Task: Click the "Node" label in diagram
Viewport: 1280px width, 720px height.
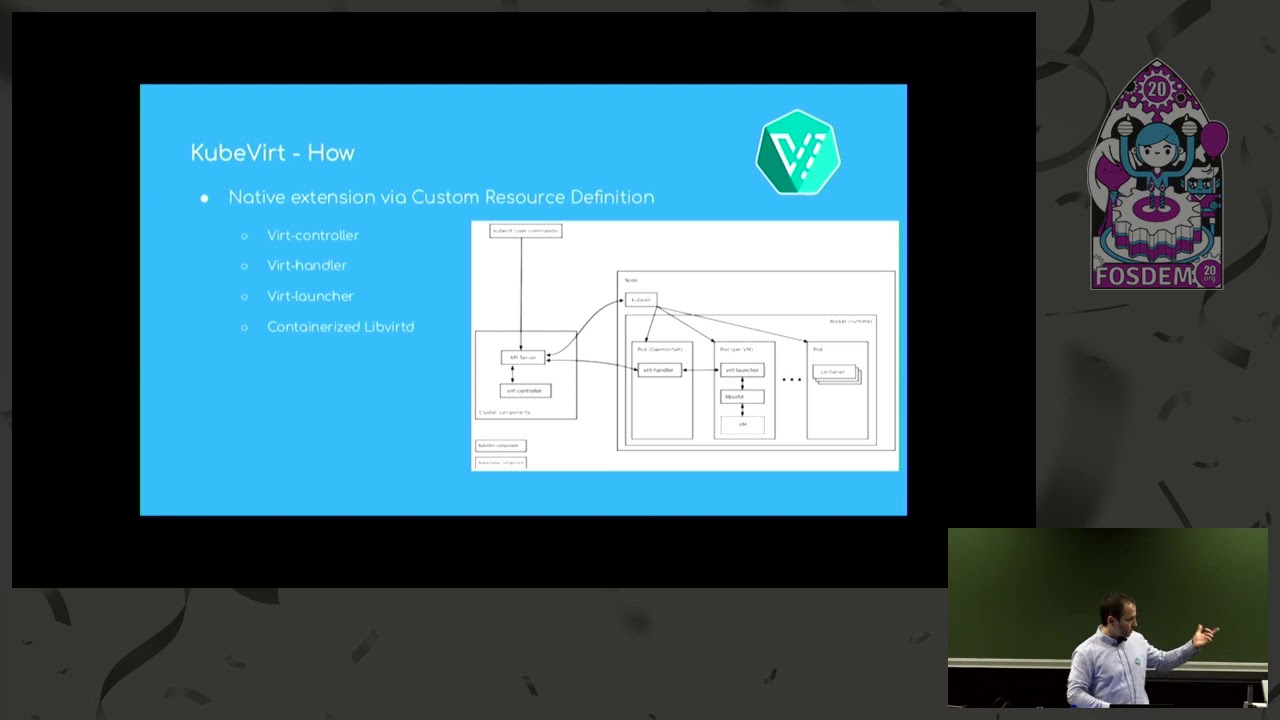Action: [631, 280]
